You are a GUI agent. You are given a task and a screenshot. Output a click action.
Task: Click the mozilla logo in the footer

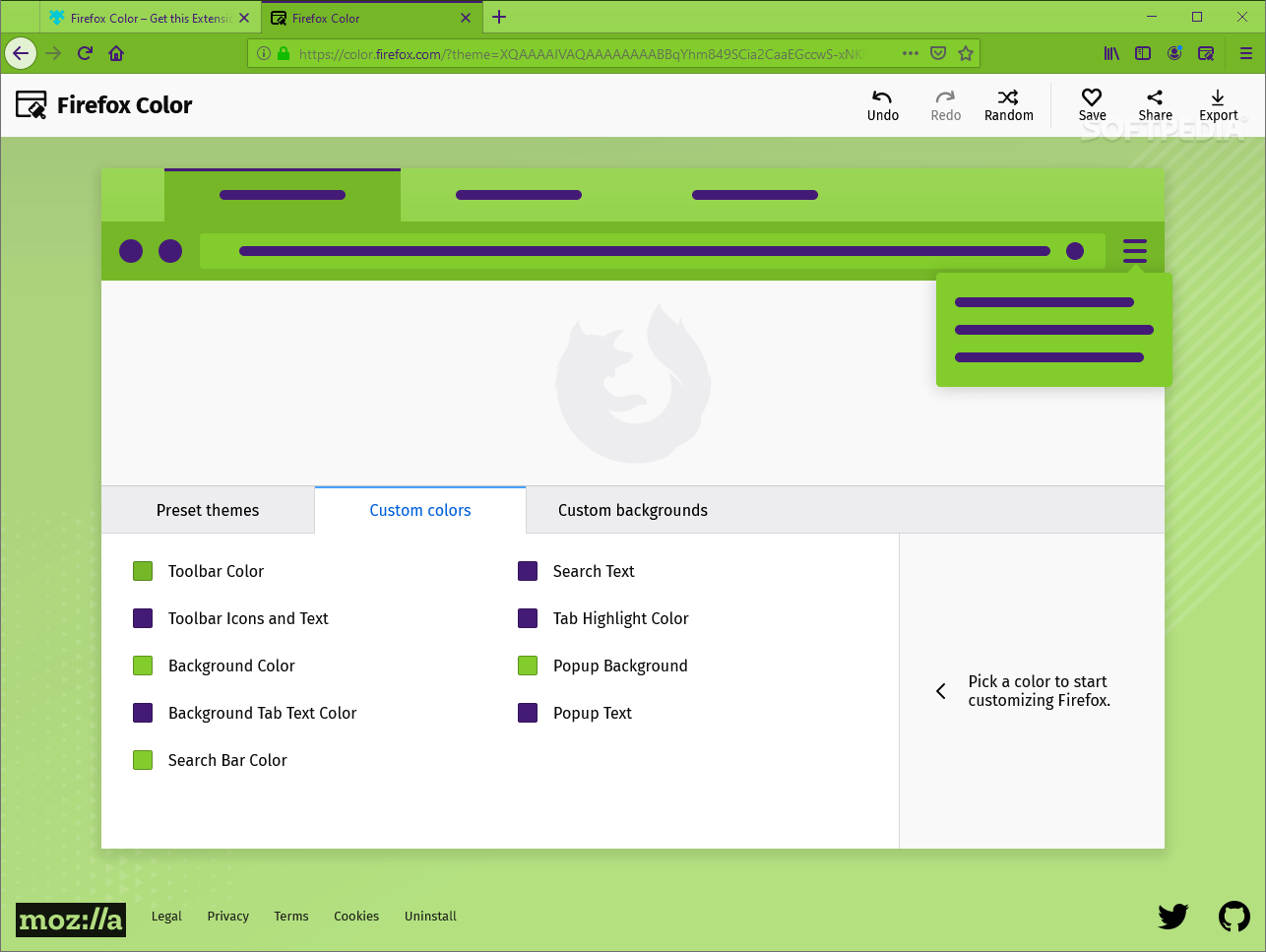(70, 920)
